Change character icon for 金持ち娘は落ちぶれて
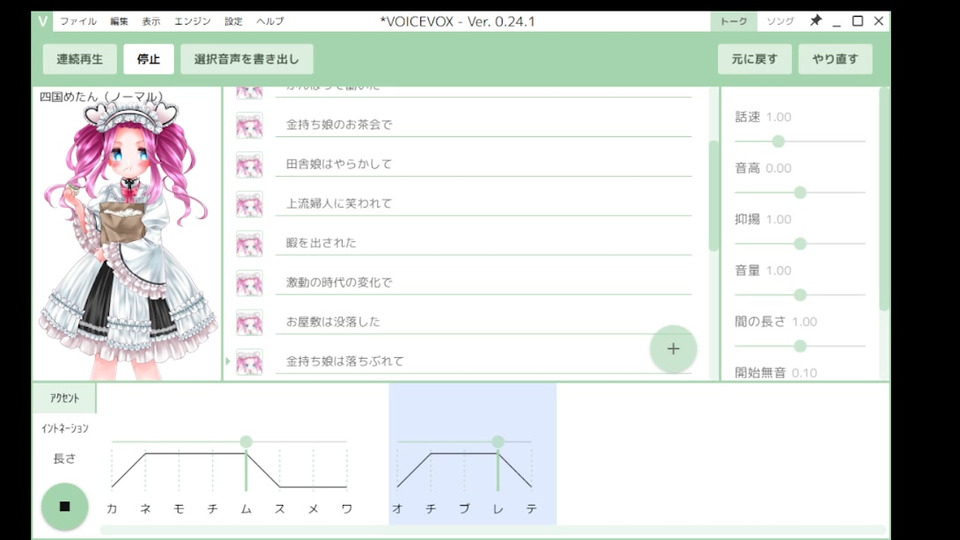960x540 pixels. 249,362
